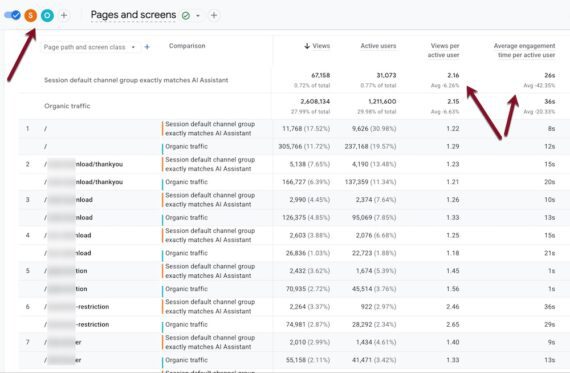The image size is (570, 373).
Task: Click the 67,158 total views value
Action: (321, 75)
